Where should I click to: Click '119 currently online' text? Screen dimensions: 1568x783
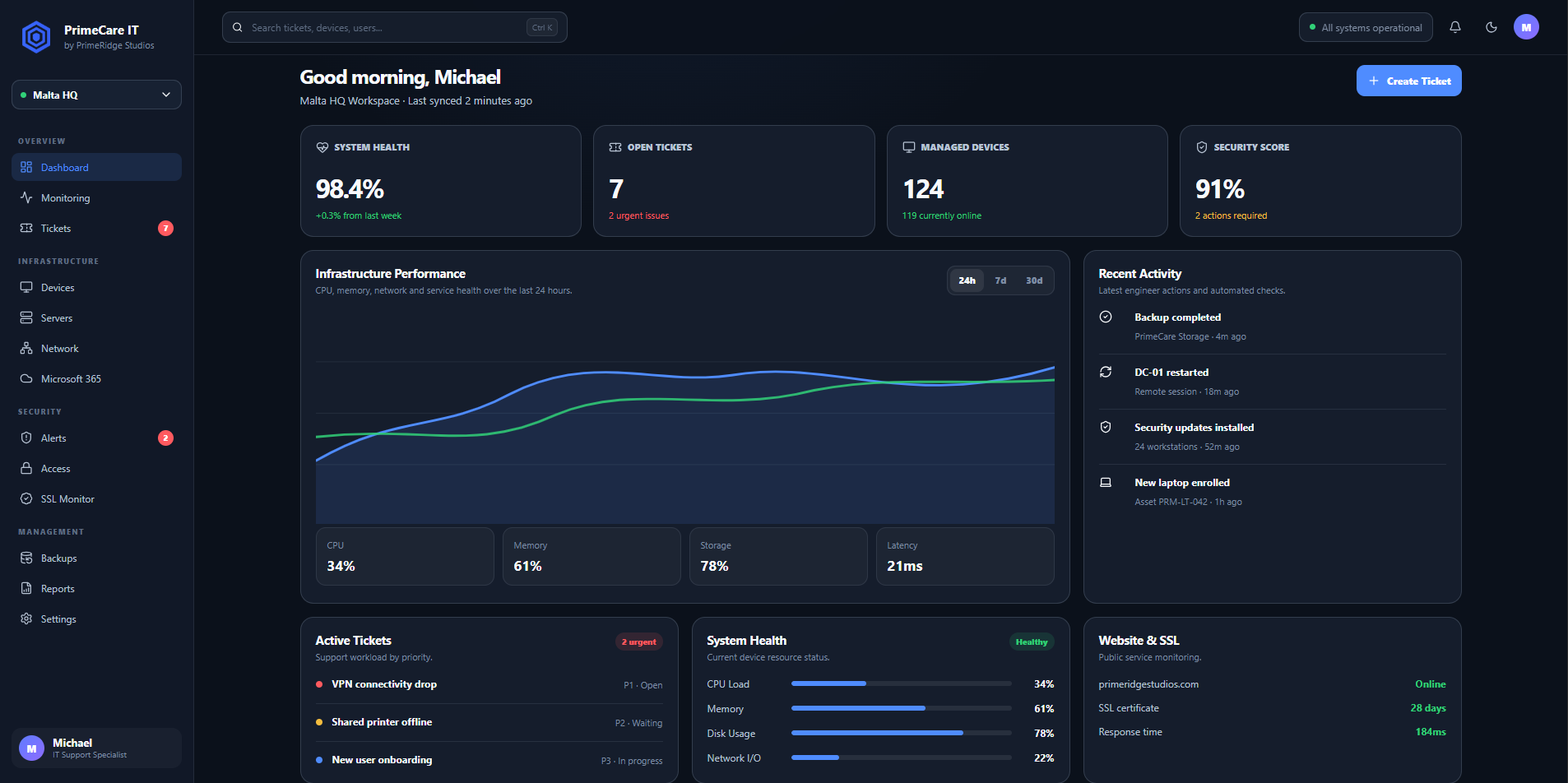[941, 215]
